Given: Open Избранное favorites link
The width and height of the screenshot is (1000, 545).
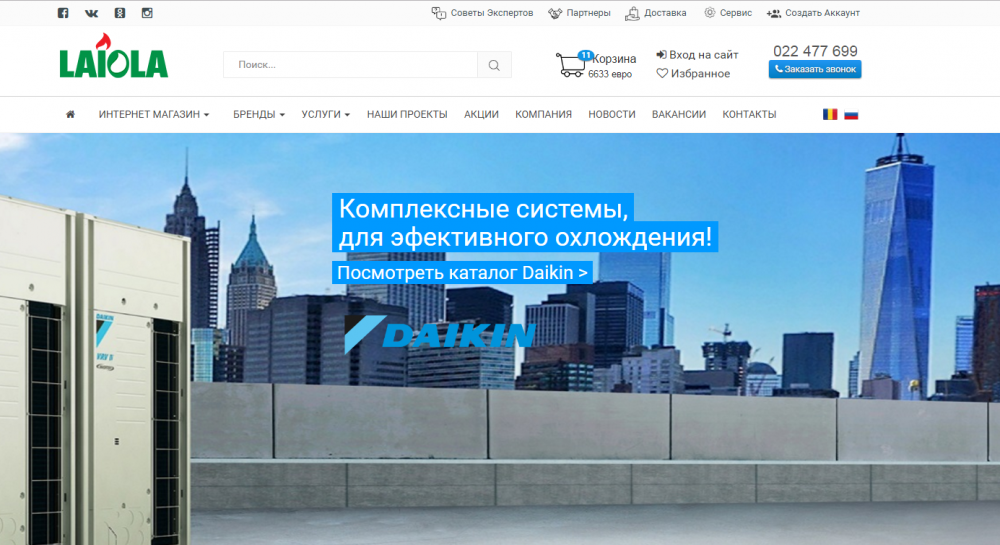Looking at the screenshot, I should [x=693, y=73].
